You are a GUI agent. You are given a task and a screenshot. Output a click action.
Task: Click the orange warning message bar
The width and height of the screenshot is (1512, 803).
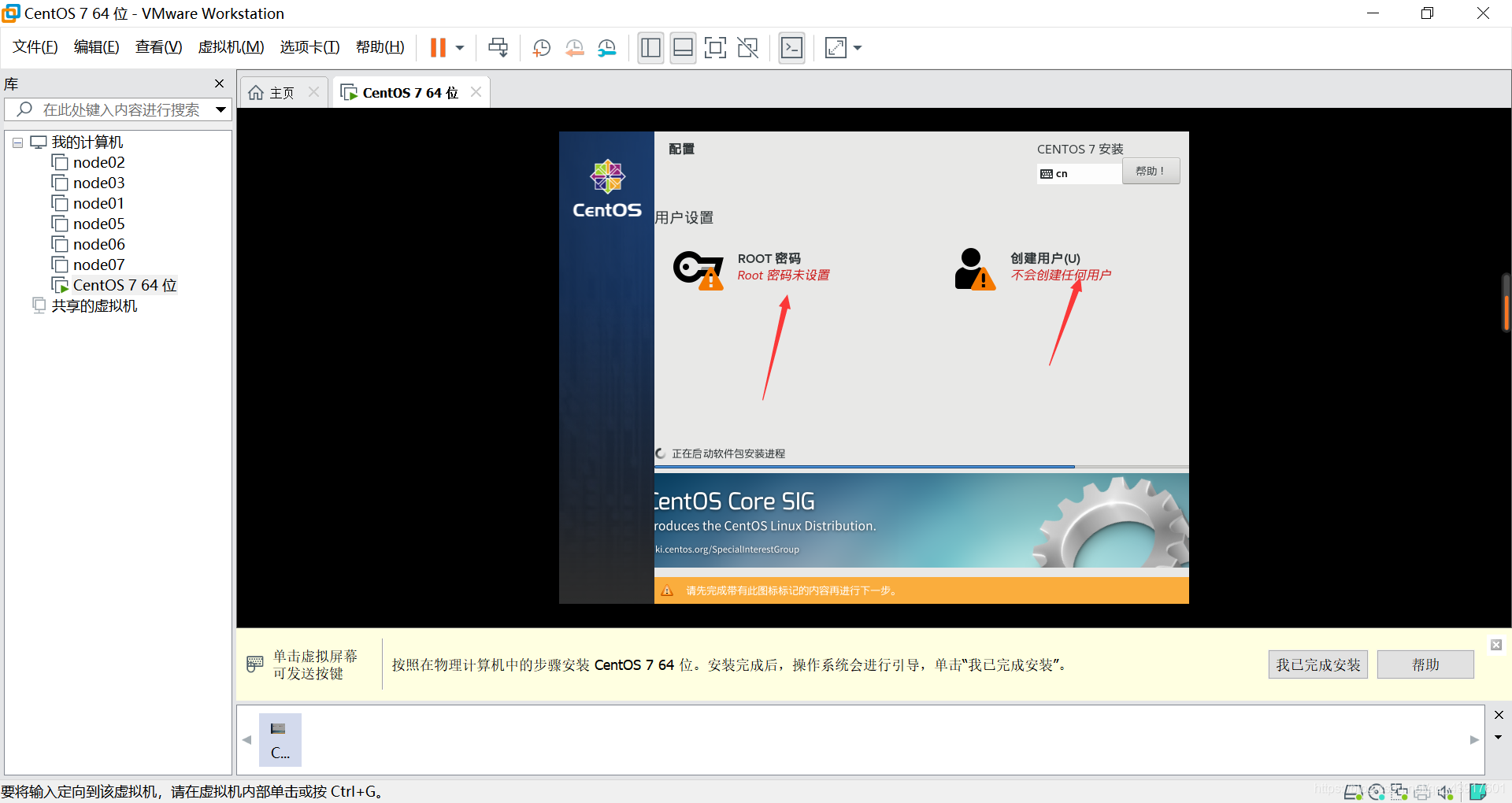(921, 591)
